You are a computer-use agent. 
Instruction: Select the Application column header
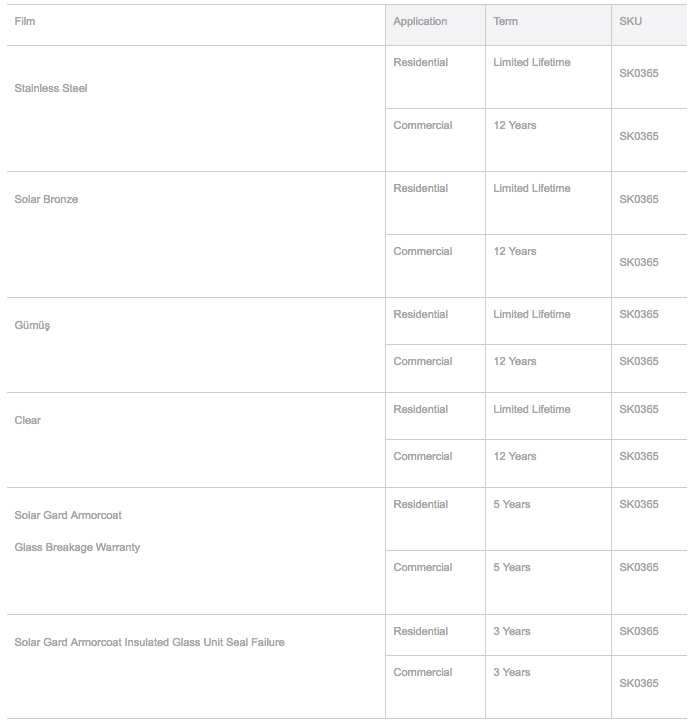coord(420,21)
